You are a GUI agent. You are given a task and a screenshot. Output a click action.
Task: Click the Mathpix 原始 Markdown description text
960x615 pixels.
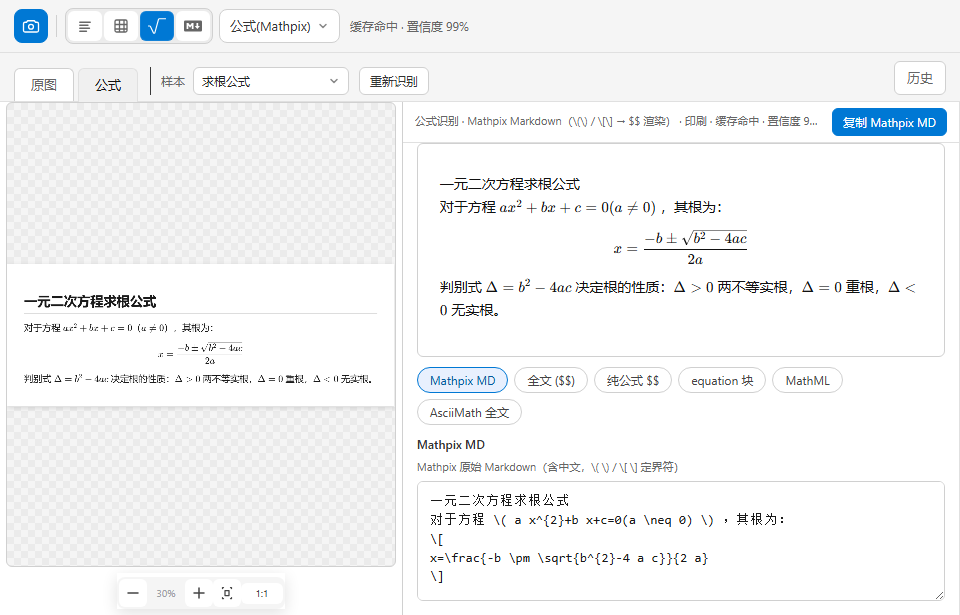click(547, 467)
